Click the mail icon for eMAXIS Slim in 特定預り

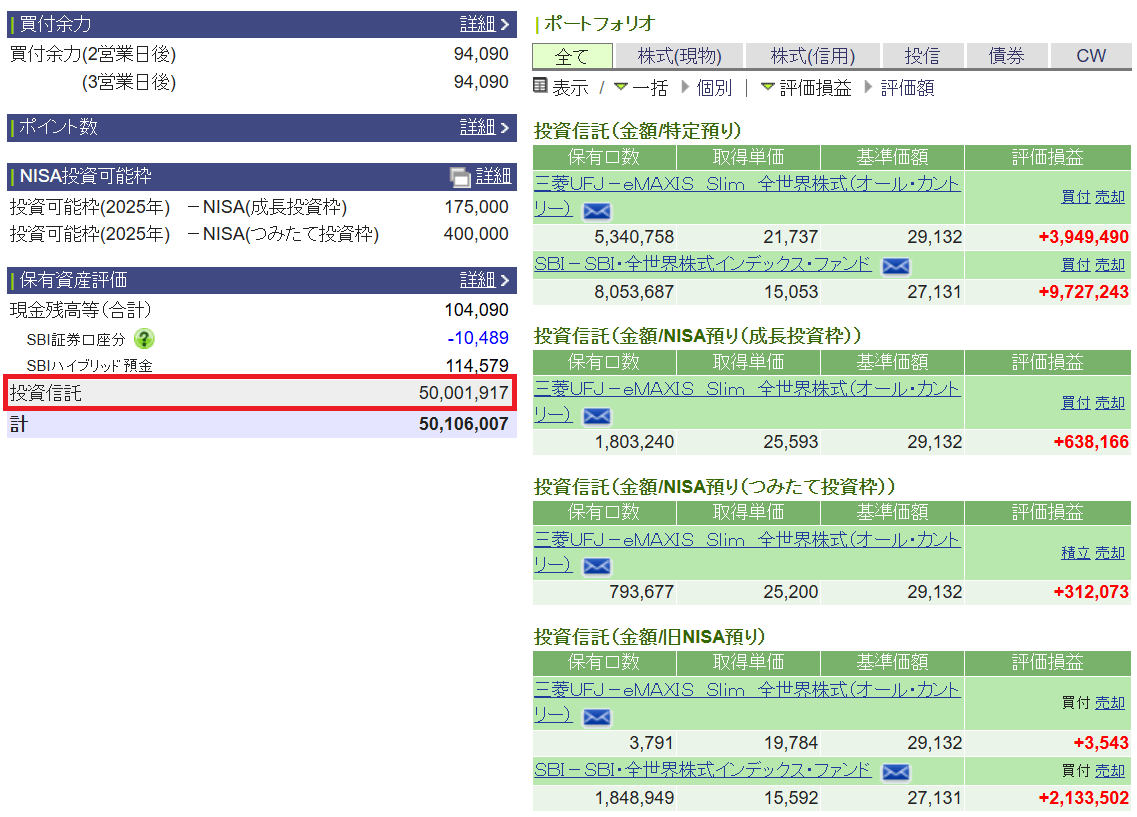597,211
